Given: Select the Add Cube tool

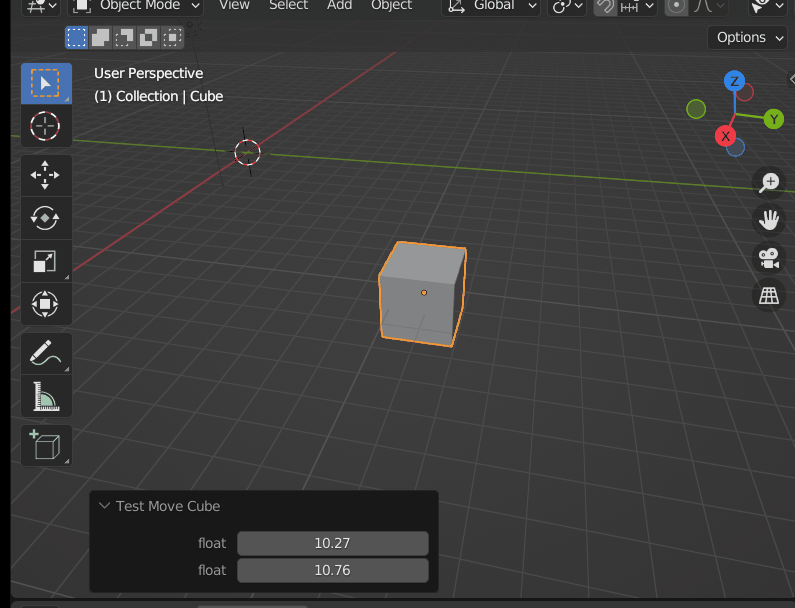Looking at the screenshot, I should (x=46, y=446).
